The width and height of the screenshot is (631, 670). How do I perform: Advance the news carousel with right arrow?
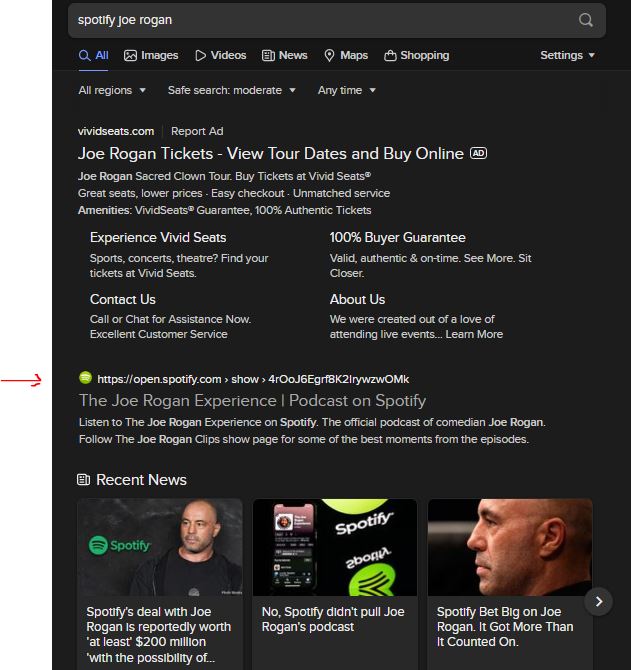(599, 602)
